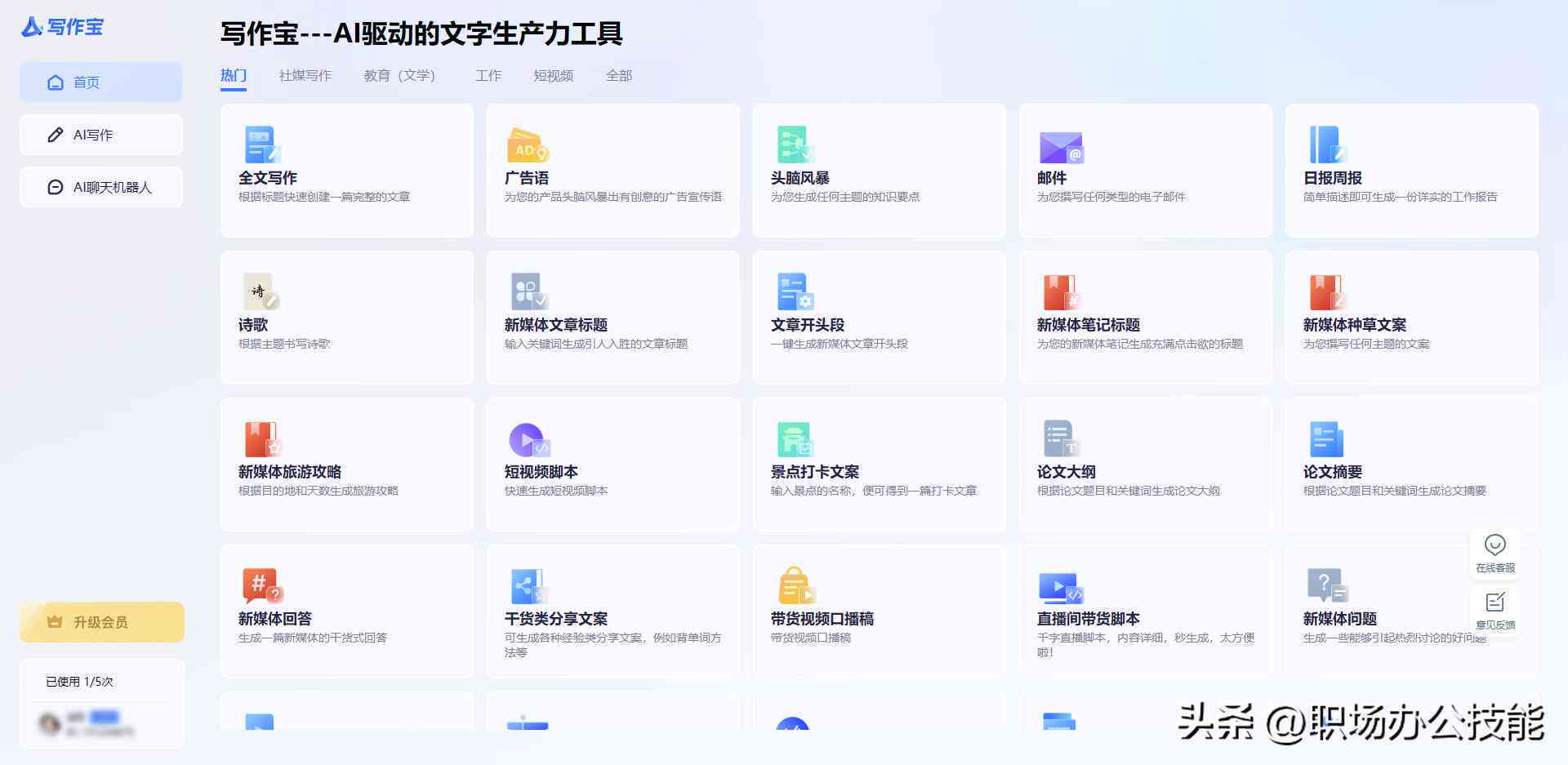Open the 教育（文学） tab
This screenshot has width=1568, height=765.
[x=399, y=76]
